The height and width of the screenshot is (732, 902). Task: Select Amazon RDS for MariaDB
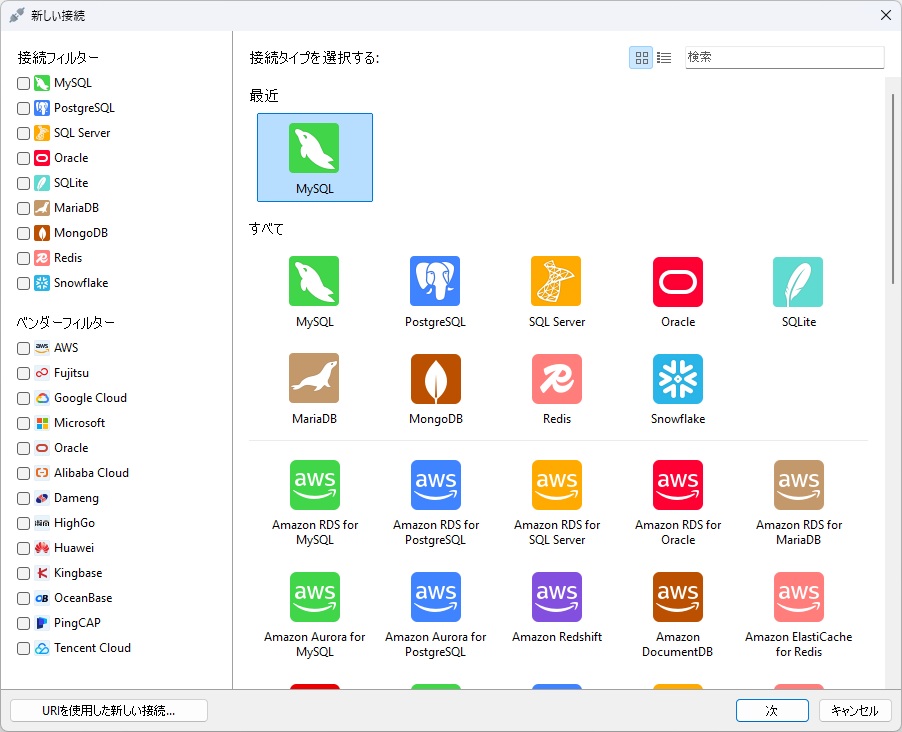tap(798, 503)
